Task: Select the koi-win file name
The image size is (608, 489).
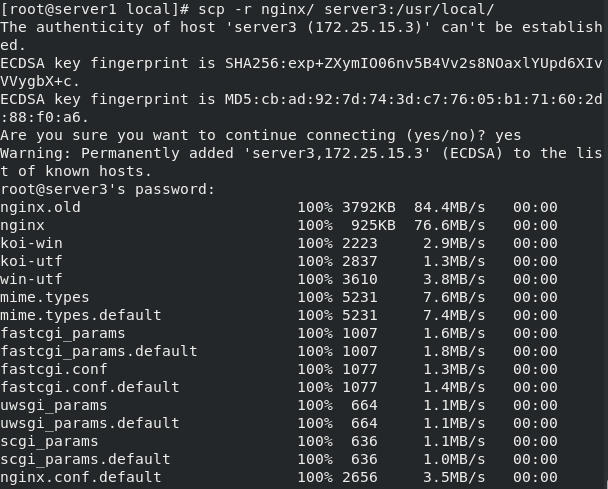Action: [x=31, y=243]
